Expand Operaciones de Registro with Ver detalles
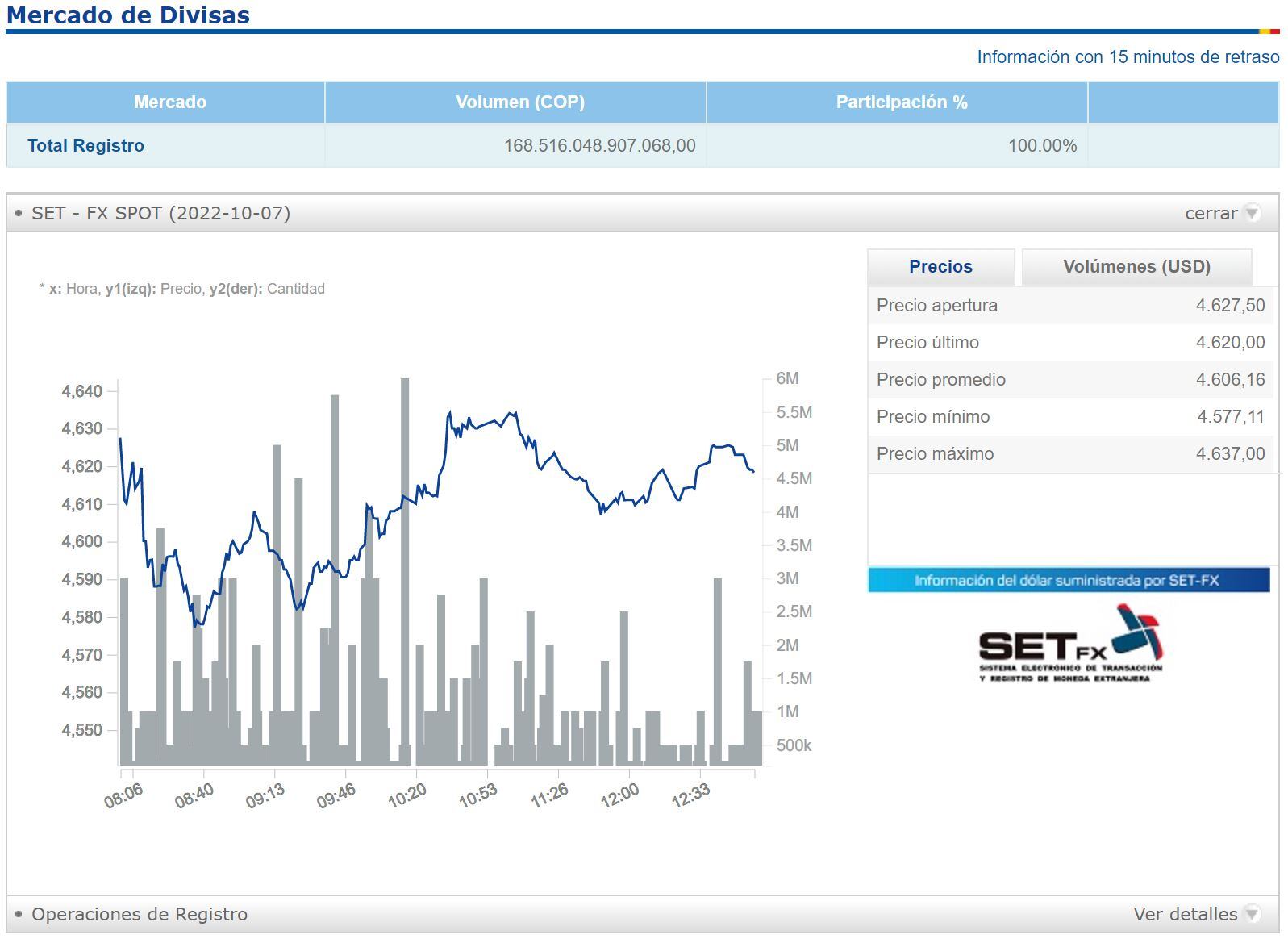The width and height of the screenshot is (1288, 943). coord(1184,914)
